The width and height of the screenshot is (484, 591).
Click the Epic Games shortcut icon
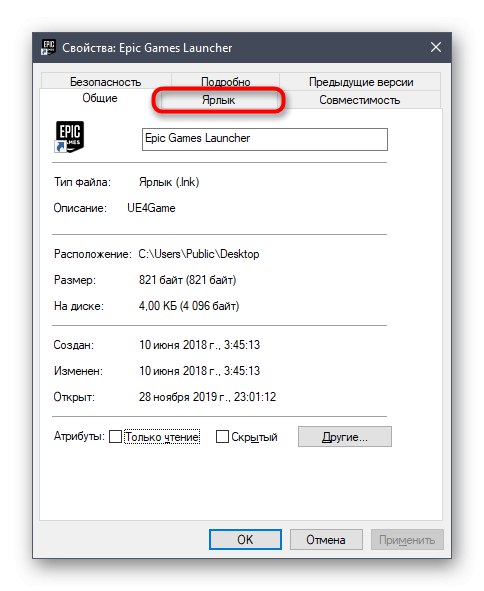point(69,136)
